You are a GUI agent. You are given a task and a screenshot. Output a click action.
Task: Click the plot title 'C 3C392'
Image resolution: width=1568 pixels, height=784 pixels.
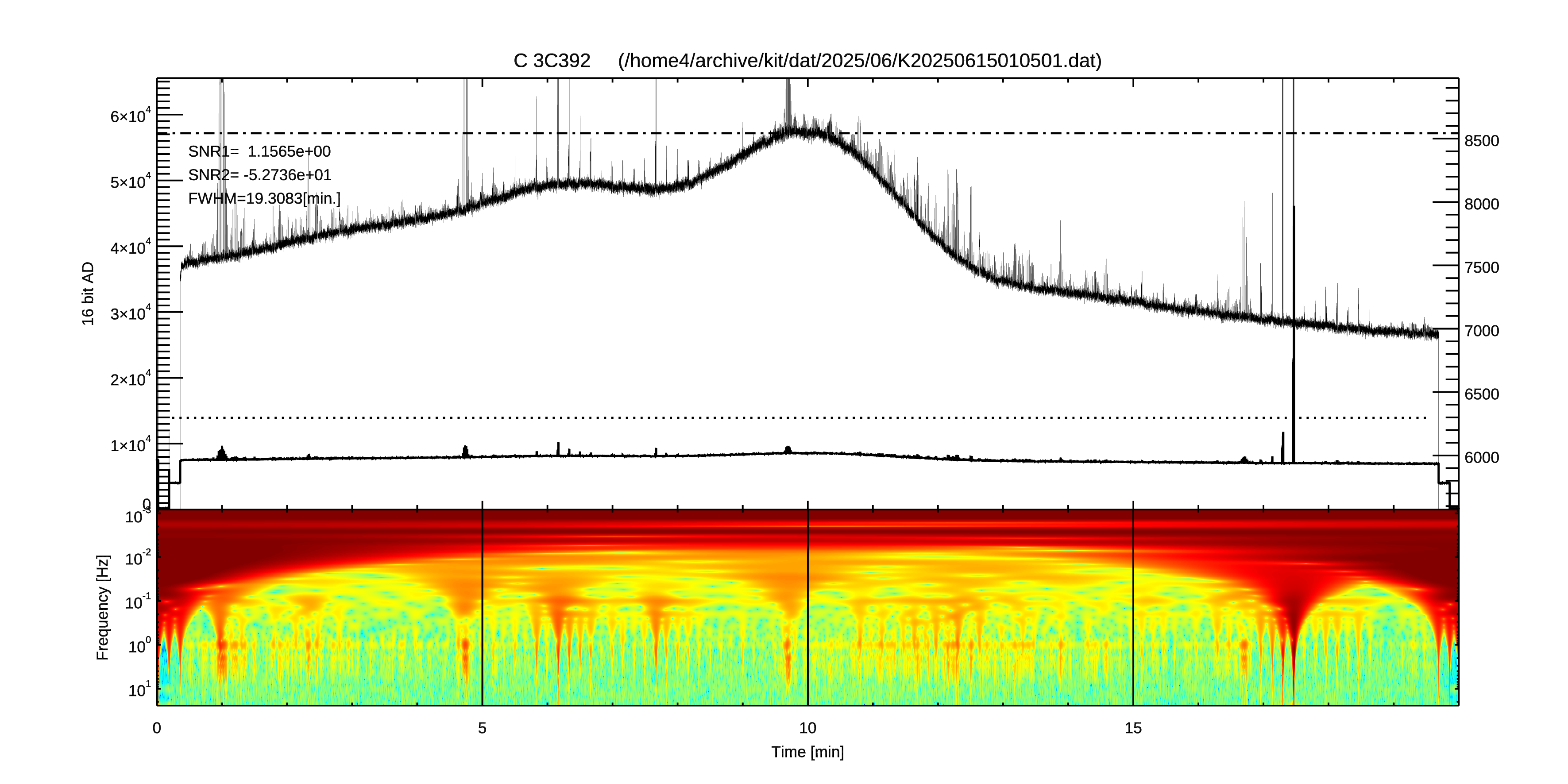pos(552,61)
